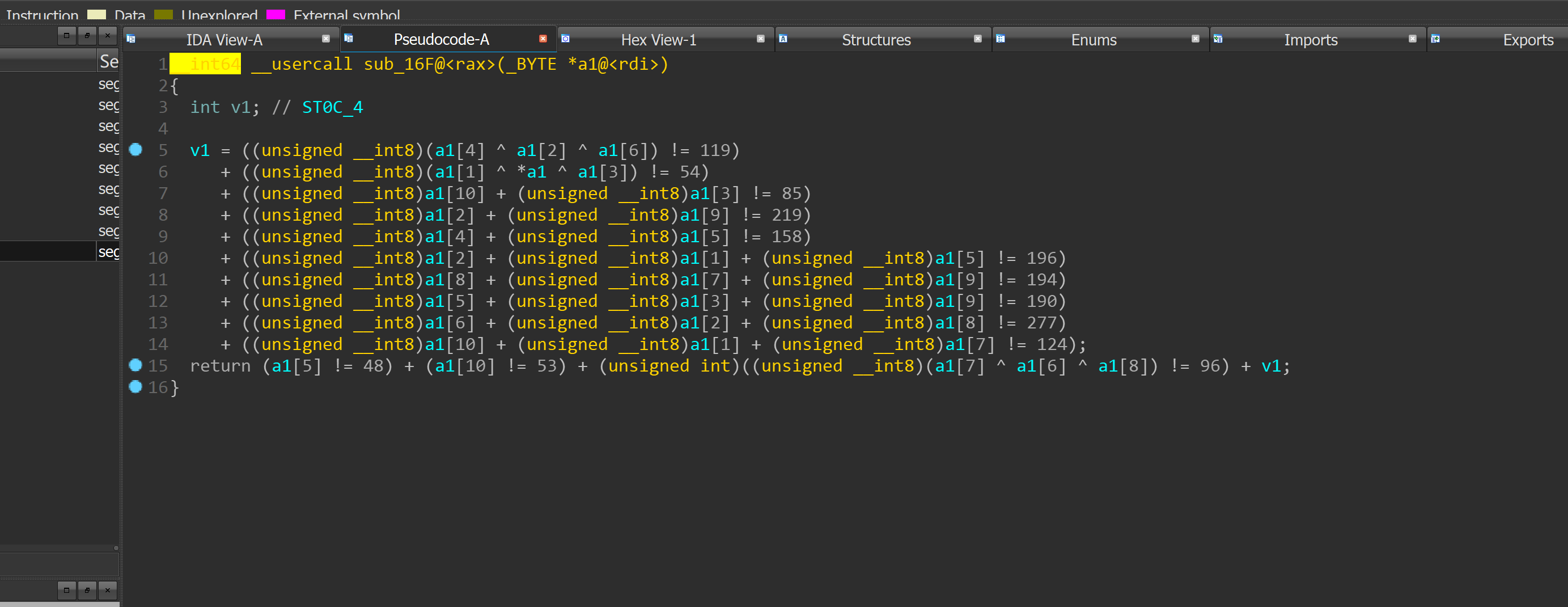Screen dimensions: 1568x607
Task: Float the upper-left segments panel
Action: 87,36
